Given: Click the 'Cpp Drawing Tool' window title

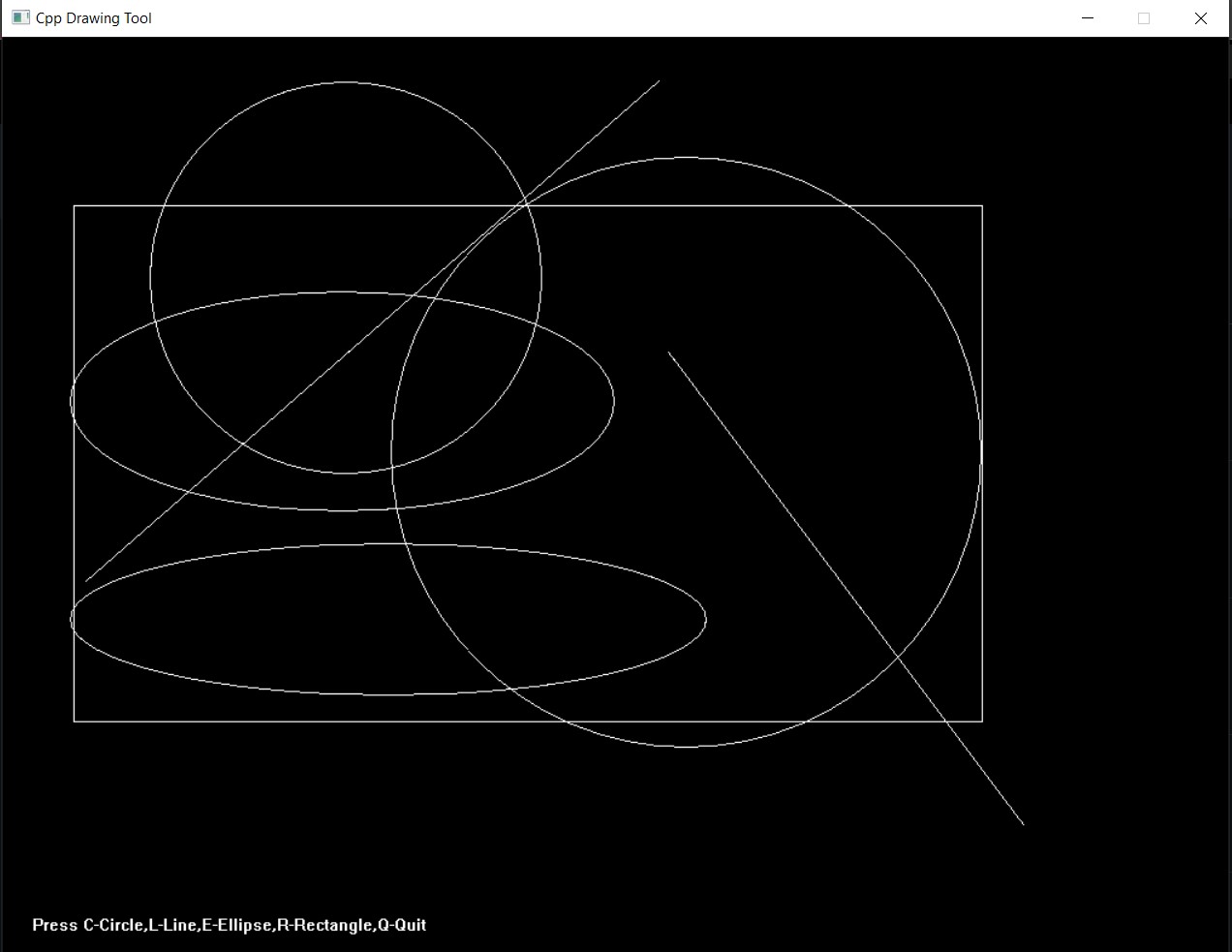Looking at the screenshot, I should [x=94, y=18].
